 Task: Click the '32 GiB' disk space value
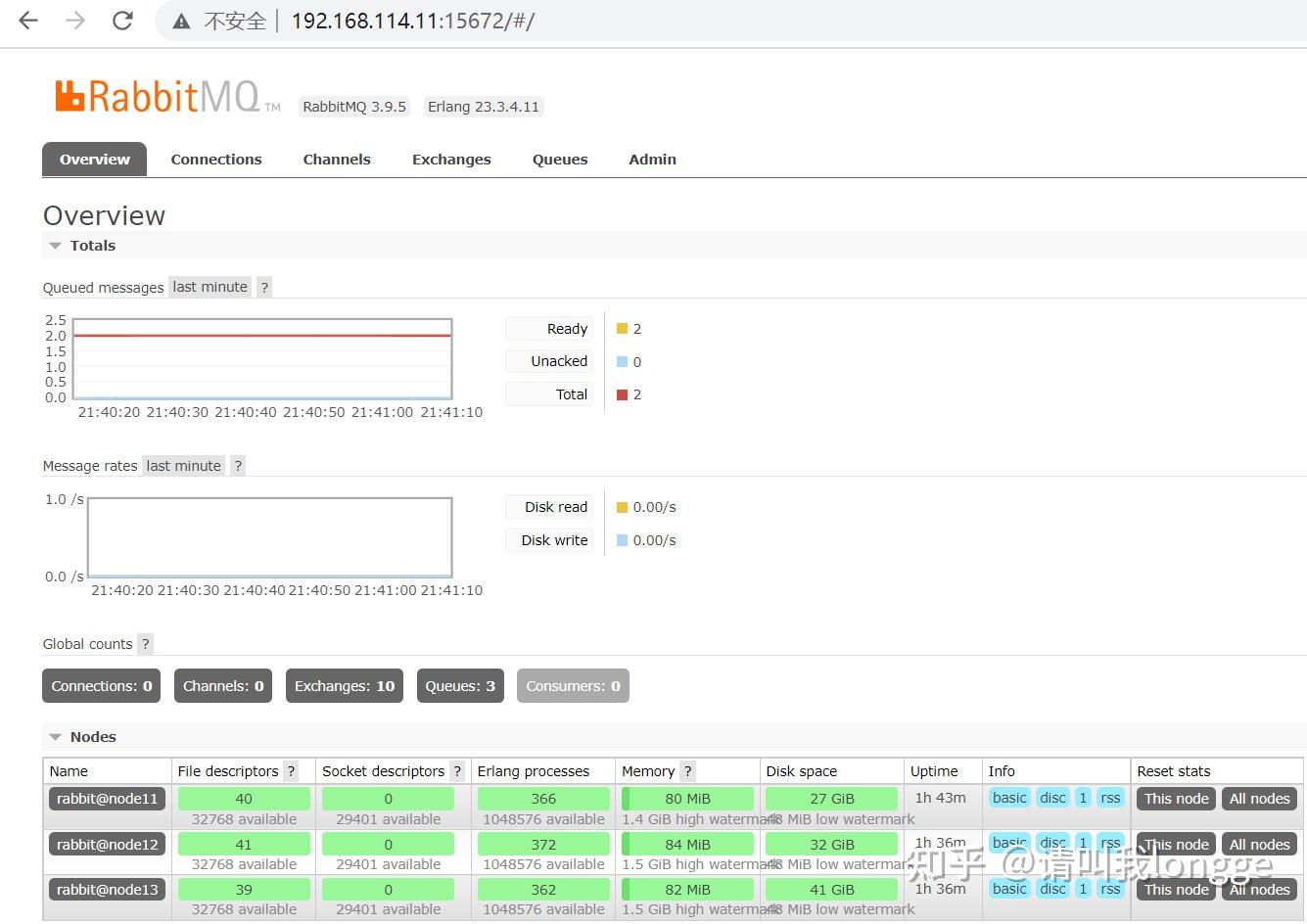click(832, 844)
